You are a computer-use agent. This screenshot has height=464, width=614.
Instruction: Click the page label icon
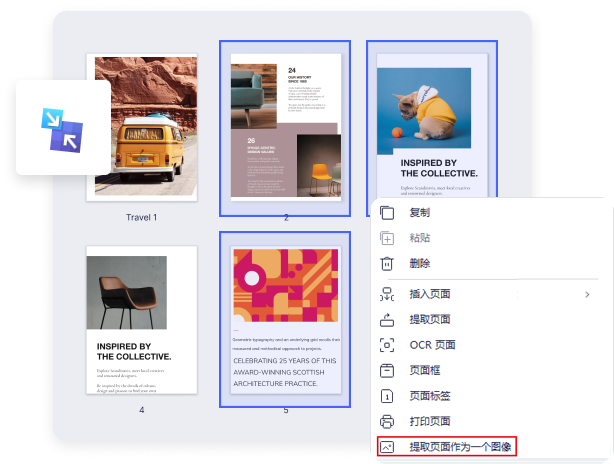point(388,396)
